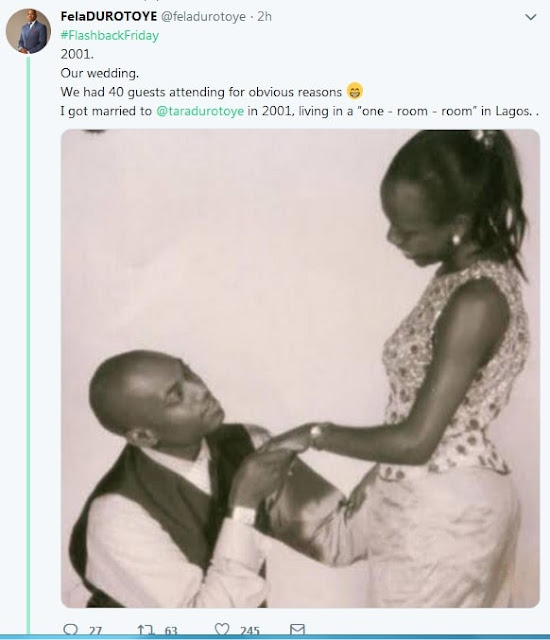Click the 245 likes count

point(250,631)
